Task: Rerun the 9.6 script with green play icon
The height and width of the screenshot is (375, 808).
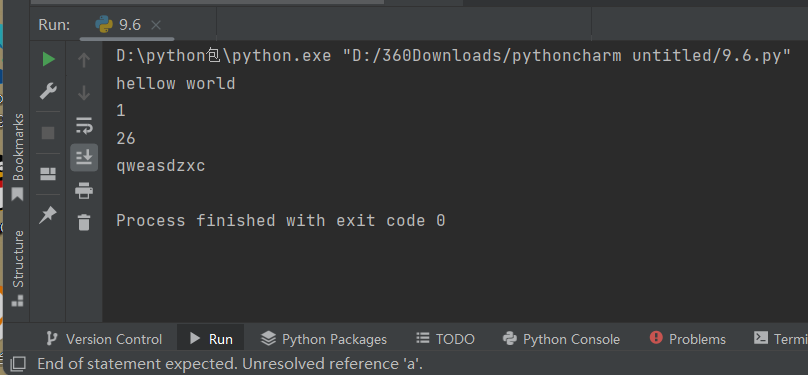Action: click(48, 59)
